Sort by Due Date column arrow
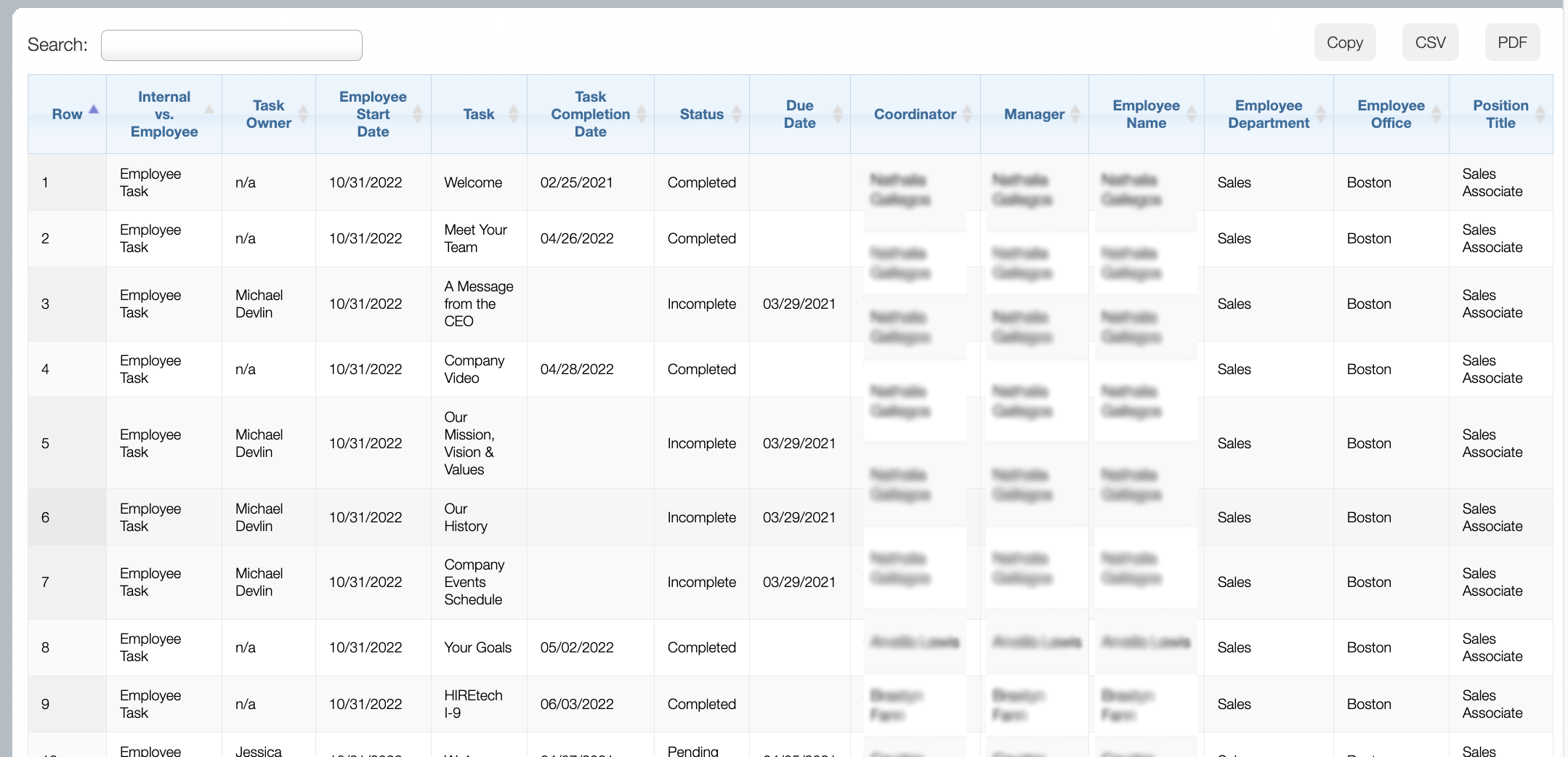The height and width of the screenshot is (757, 1568). [838, 114]
